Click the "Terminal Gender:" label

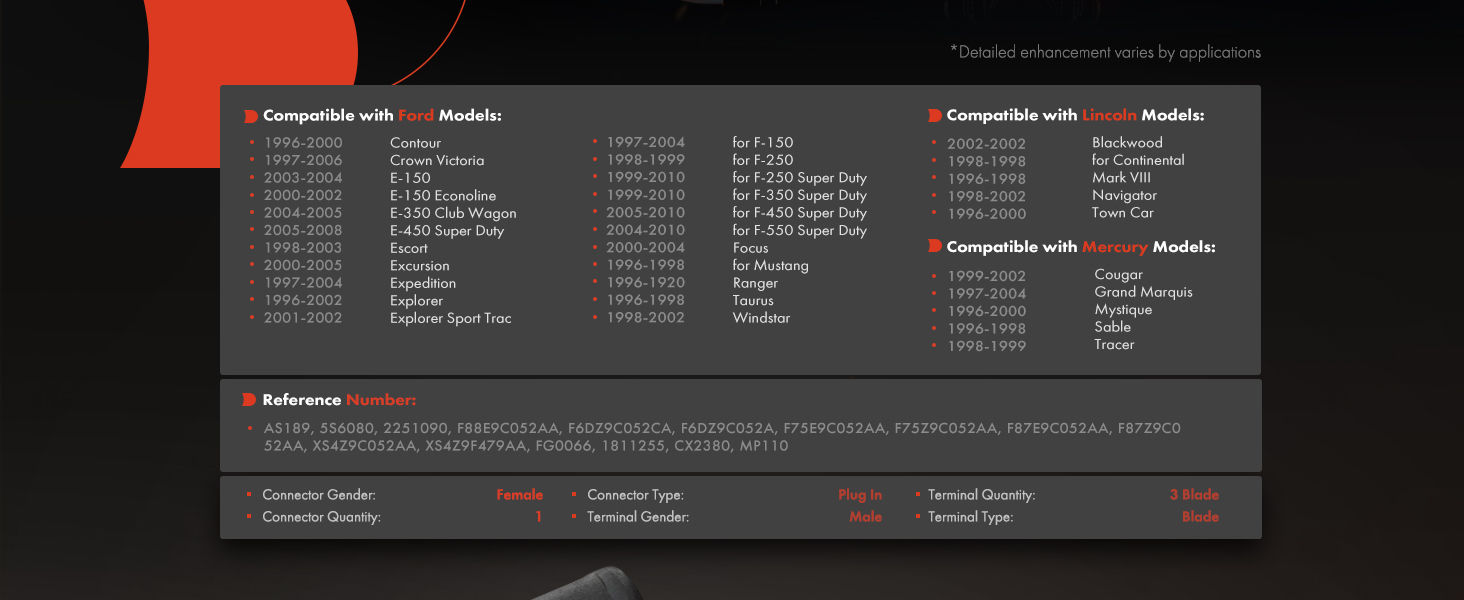[638, 517]
